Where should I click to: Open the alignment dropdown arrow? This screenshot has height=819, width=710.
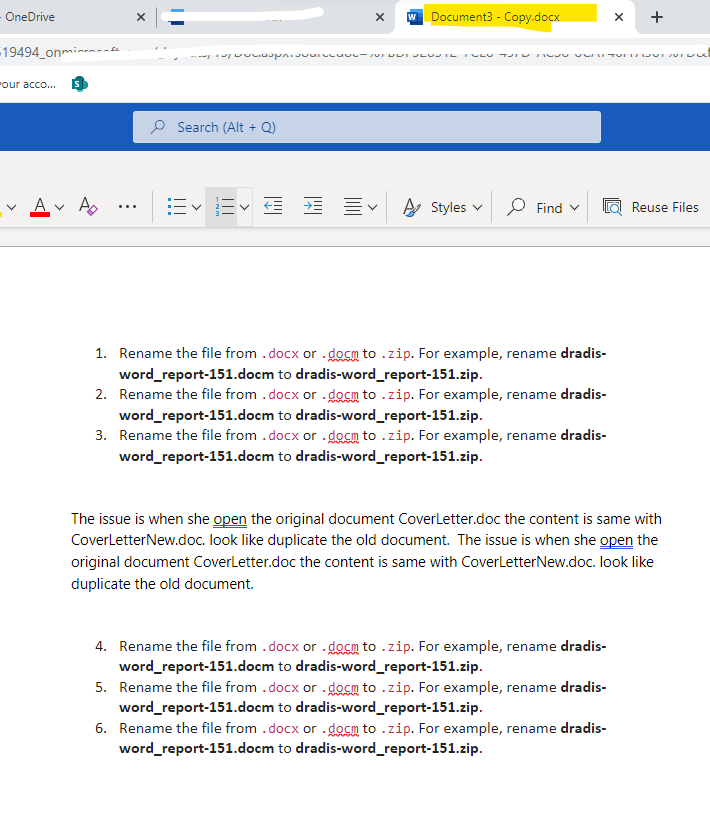(x=373, y=207)
